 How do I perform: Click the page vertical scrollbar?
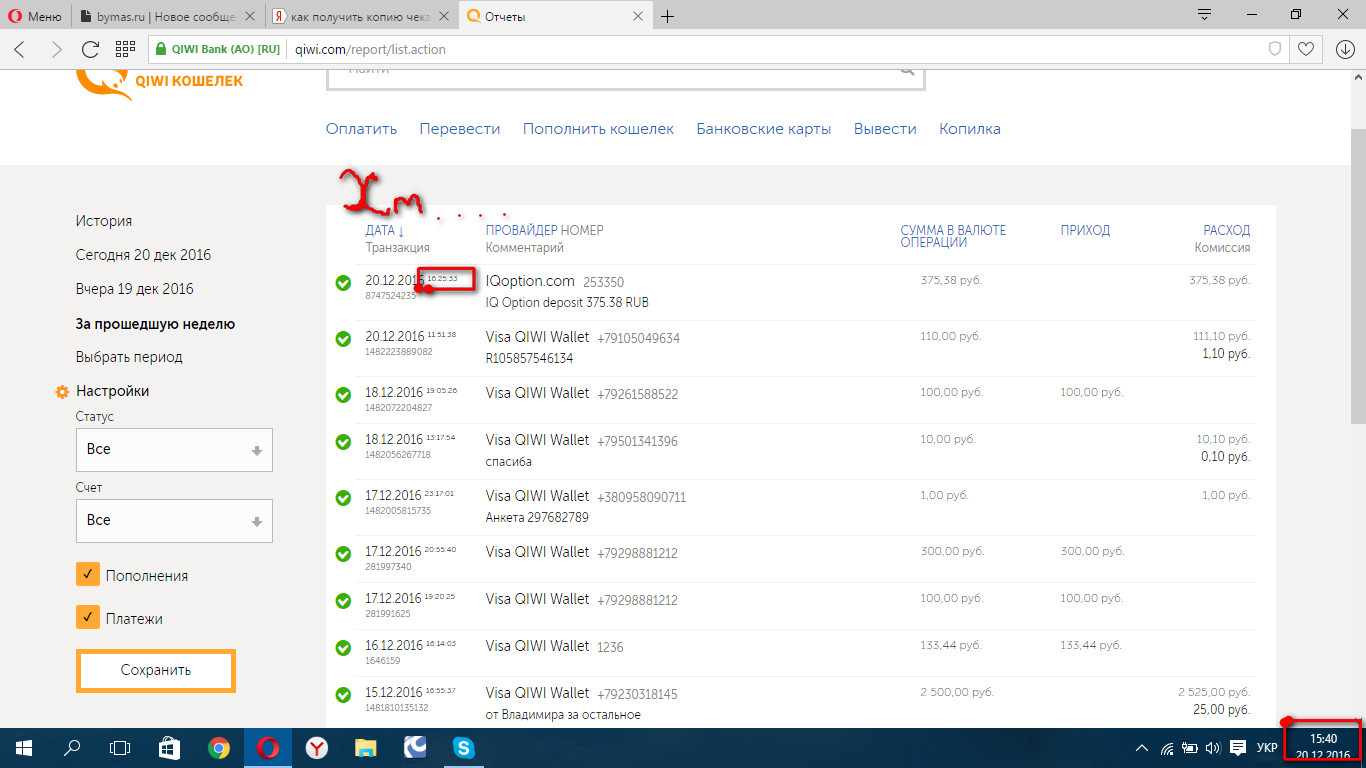tap(1357, 280)
